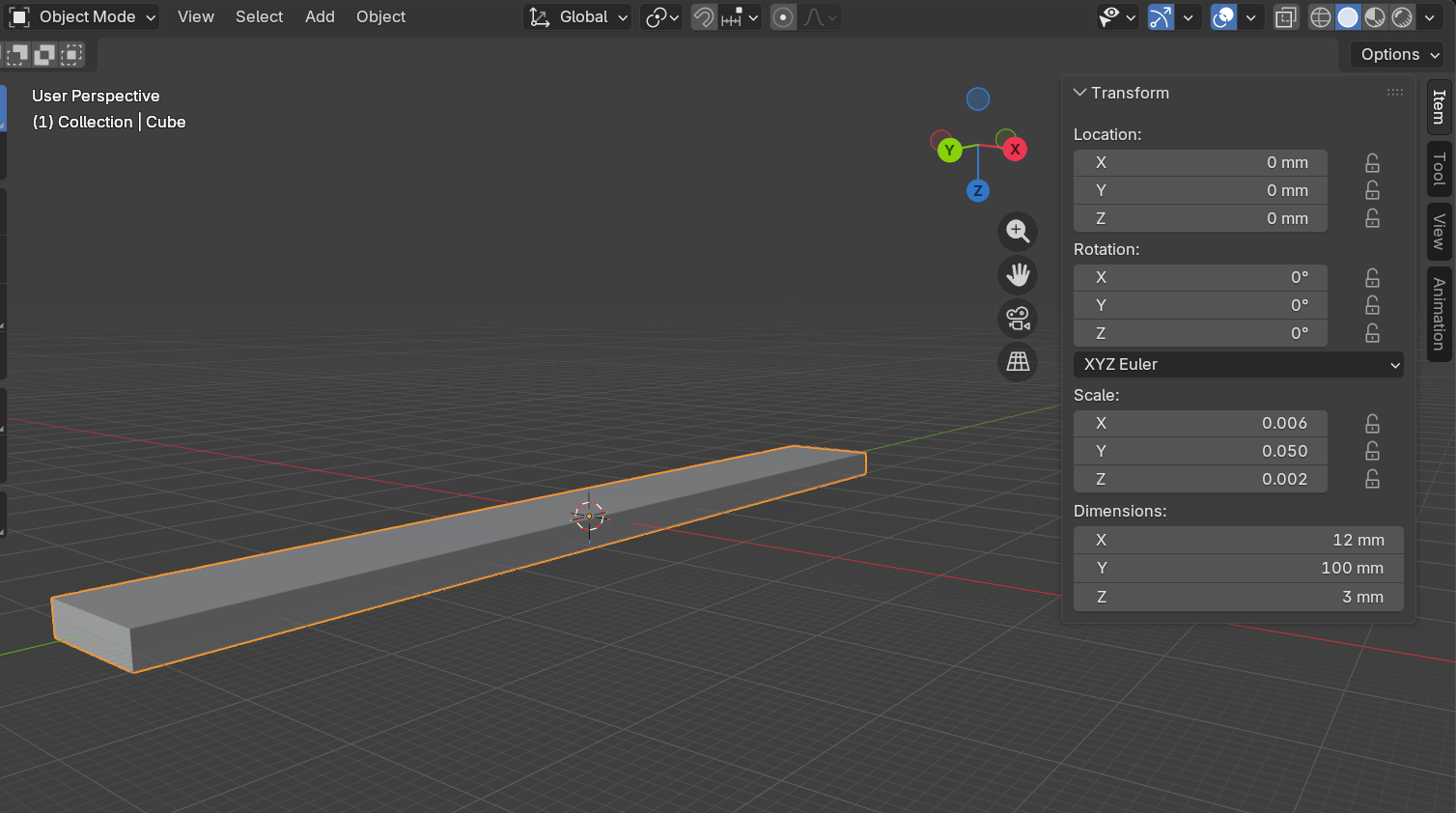Open the gizmo settings dropdown arrow
This screenshot has width=1456, height=813.
(x=1189, y=17)
